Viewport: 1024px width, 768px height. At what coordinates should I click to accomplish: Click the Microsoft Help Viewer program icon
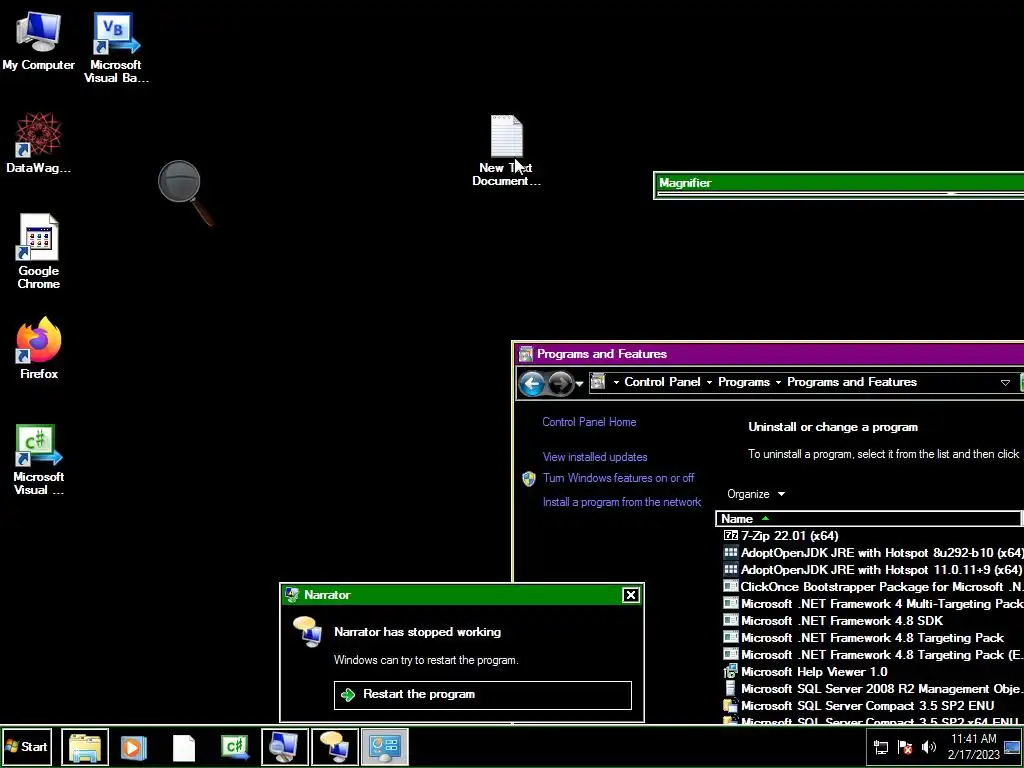[x=730, y=671]
